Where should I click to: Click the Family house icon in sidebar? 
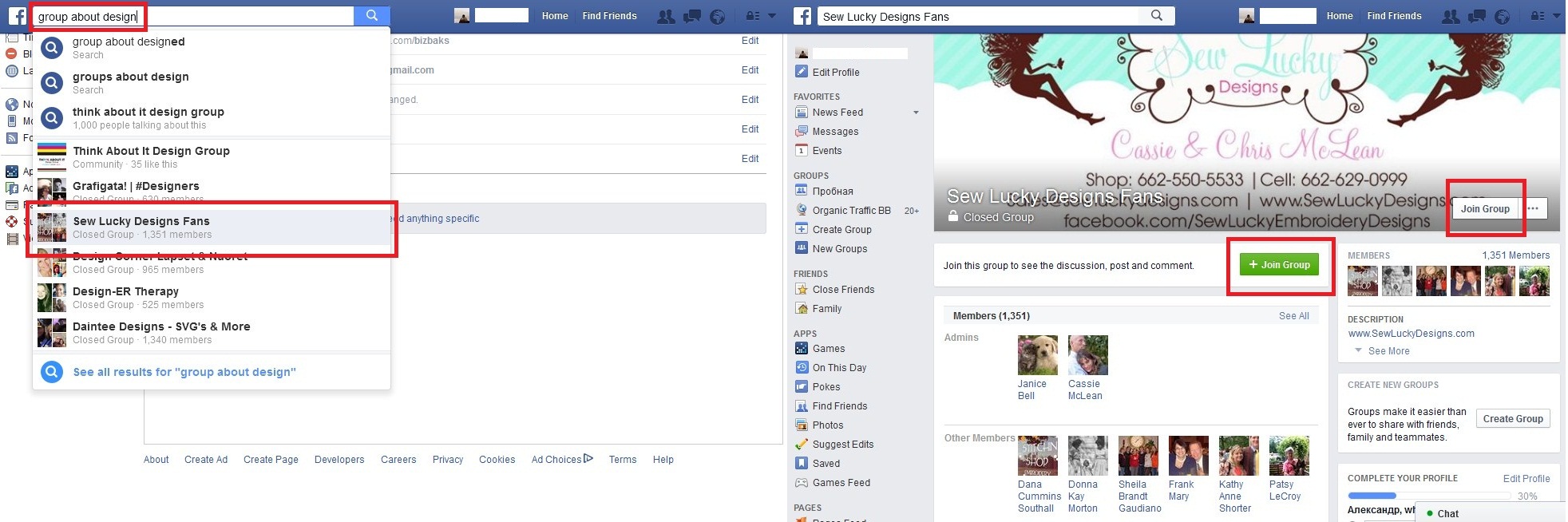[x=802, y=309]
